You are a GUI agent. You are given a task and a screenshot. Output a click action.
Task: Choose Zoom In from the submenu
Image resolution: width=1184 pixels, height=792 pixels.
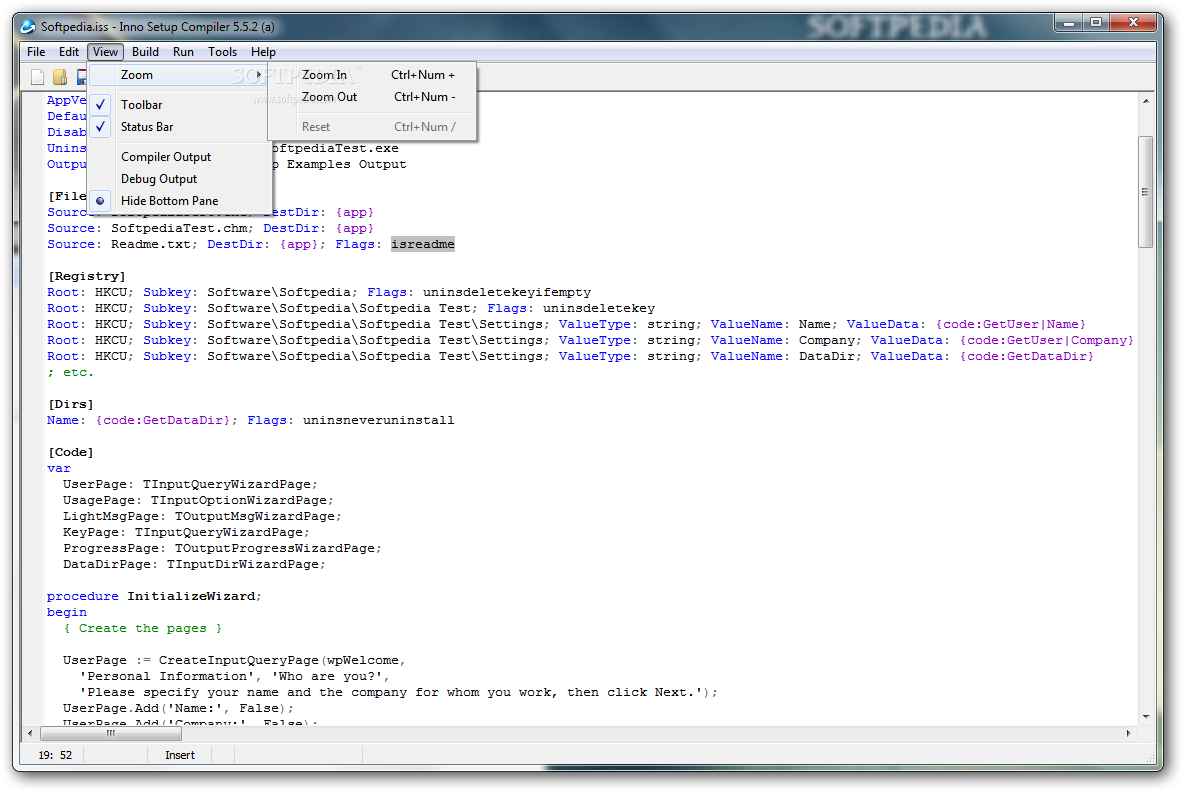click(x=372, y=75)
